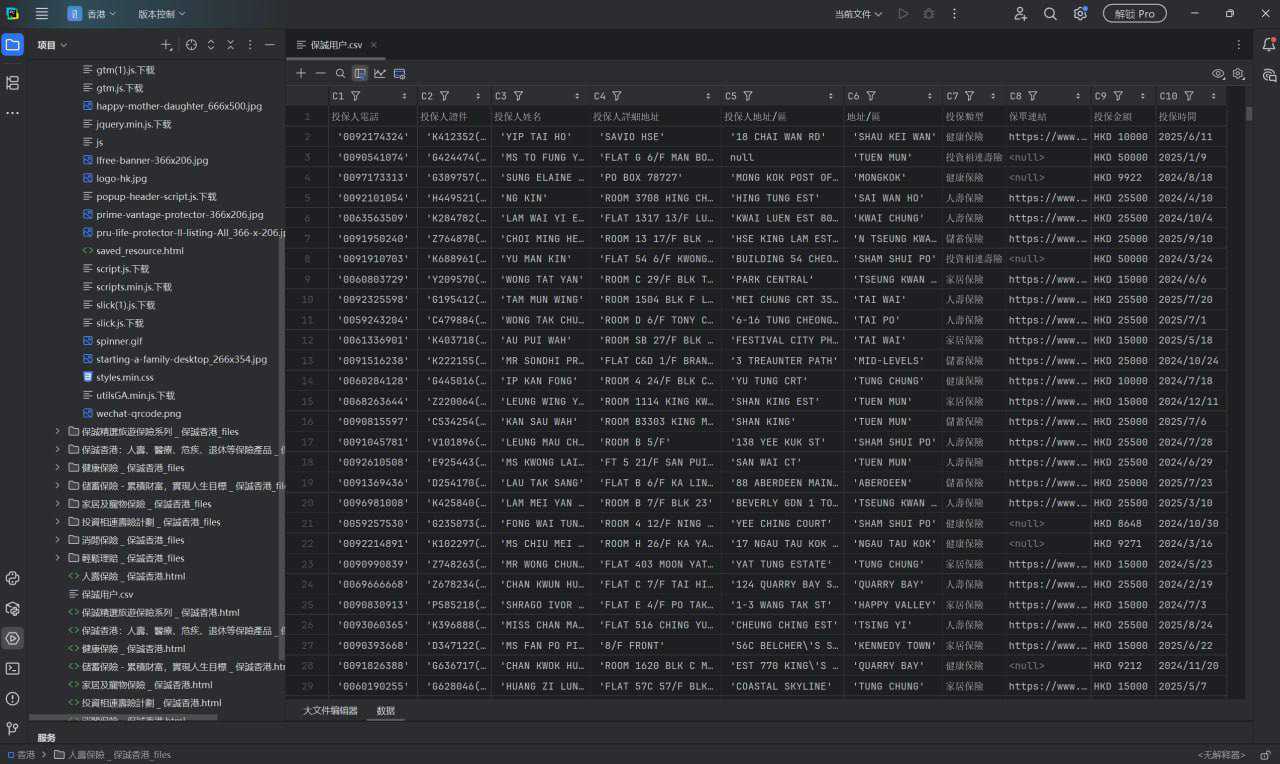This screenshot has width=1280, height=764.
Task: Open editor tabs three-dot options menu
Action: [x=1238, y=45]
